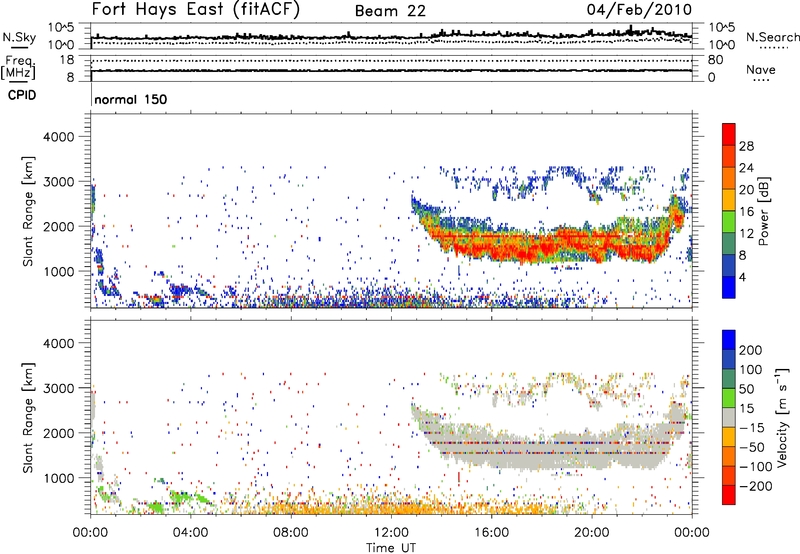Click the "−200" Velocity color bar label
This screenshot has width=800, height=554.
tap(756, 486)
